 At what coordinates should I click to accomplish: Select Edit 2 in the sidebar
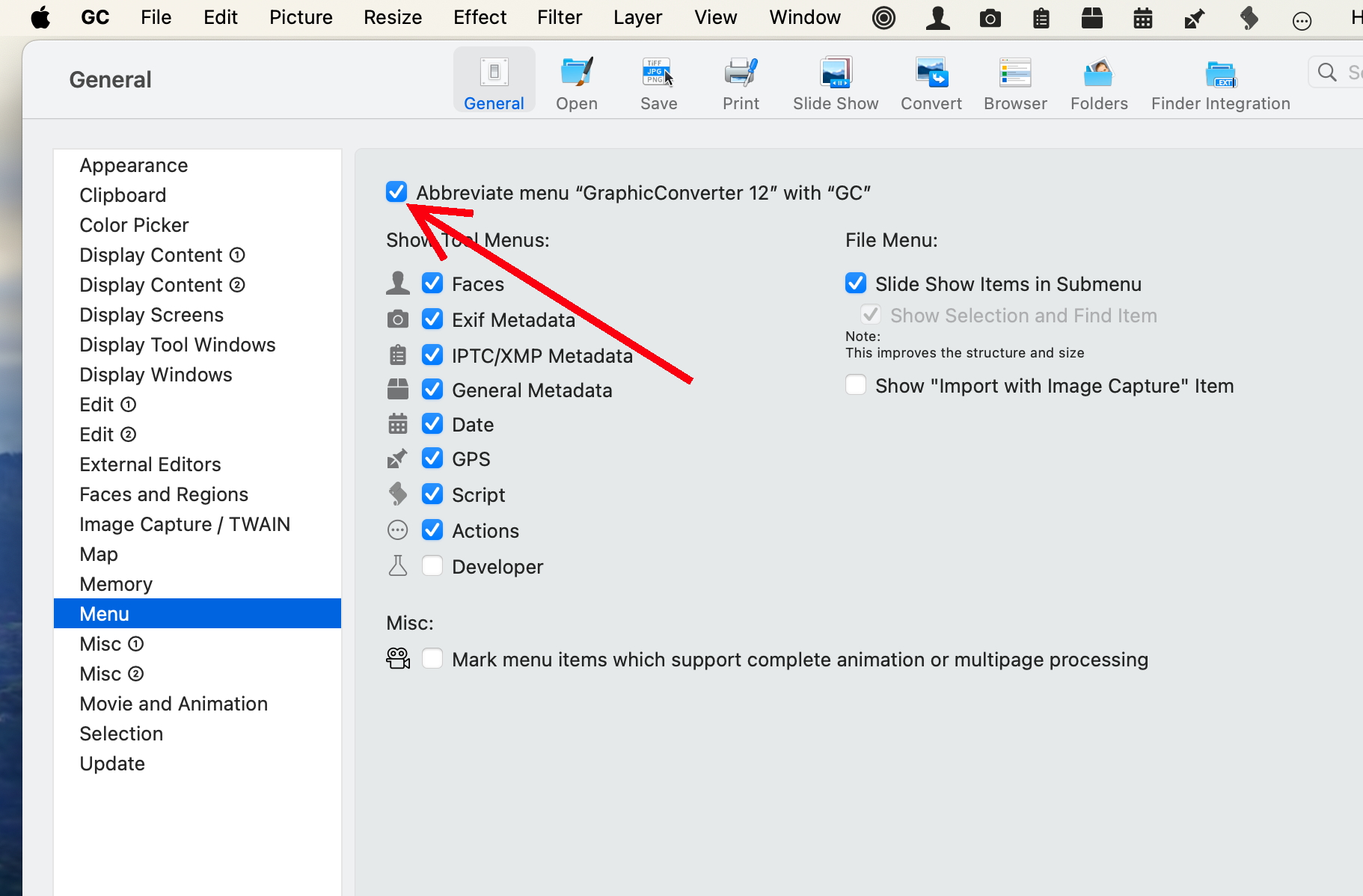click(x=197, y=434)
